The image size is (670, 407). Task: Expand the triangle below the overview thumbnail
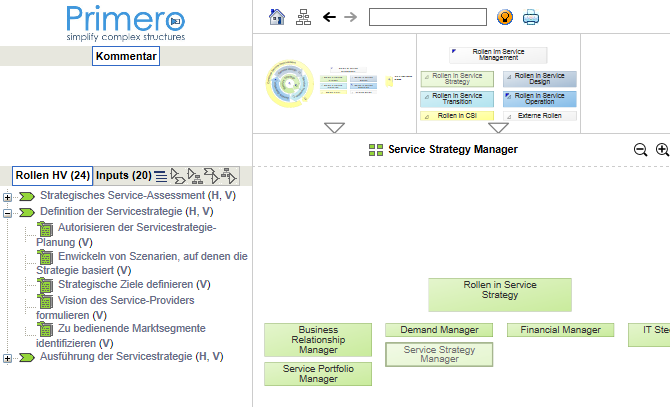tap(335, 127)
